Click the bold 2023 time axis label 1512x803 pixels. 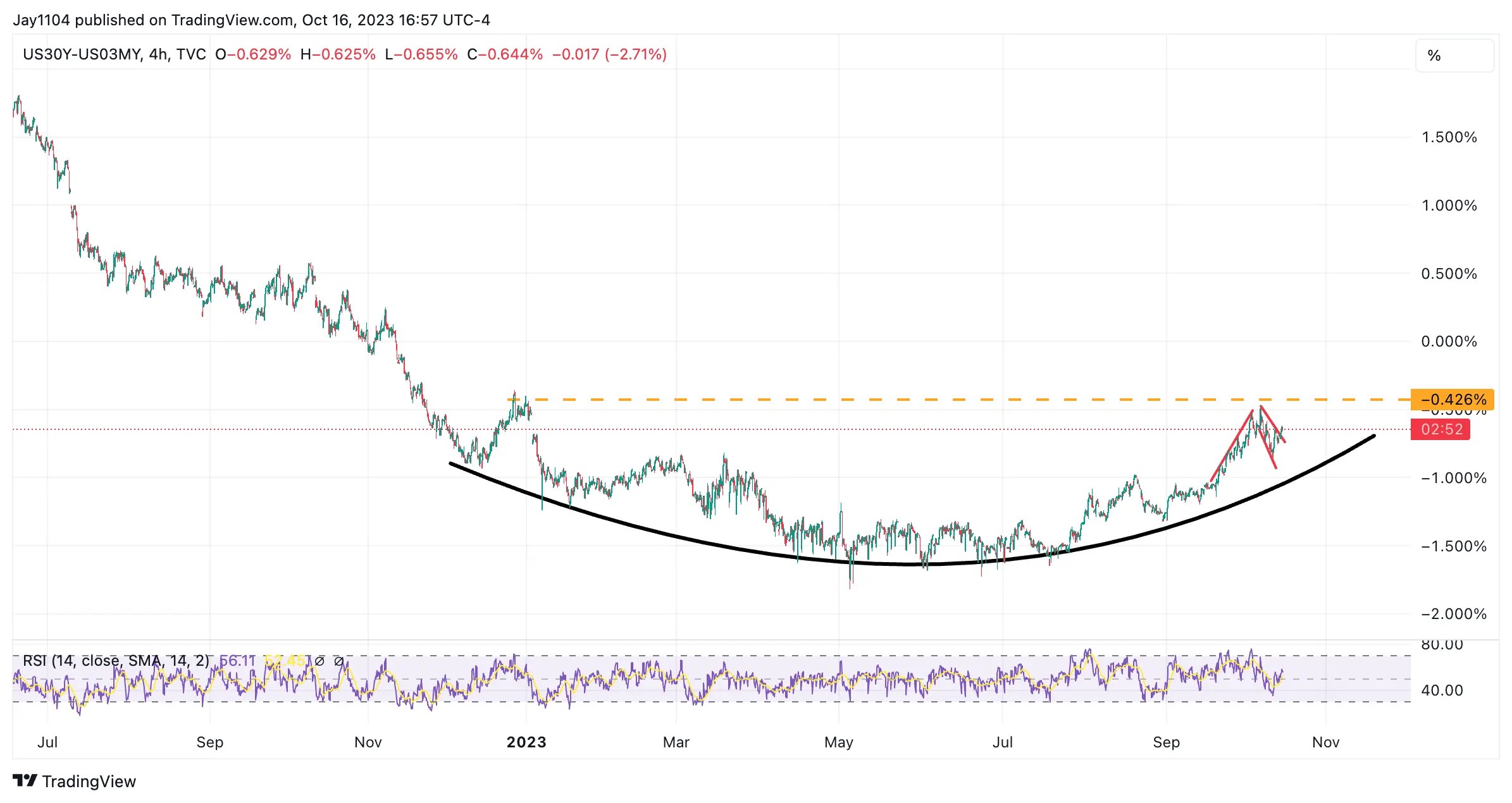pos(526,742)
